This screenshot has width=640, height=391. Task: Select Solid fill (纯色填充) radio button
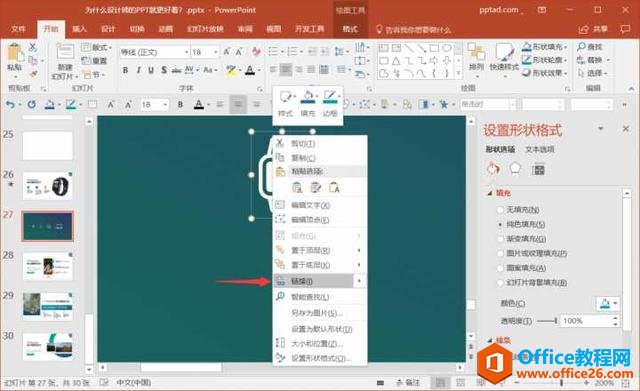coord(500,224)
